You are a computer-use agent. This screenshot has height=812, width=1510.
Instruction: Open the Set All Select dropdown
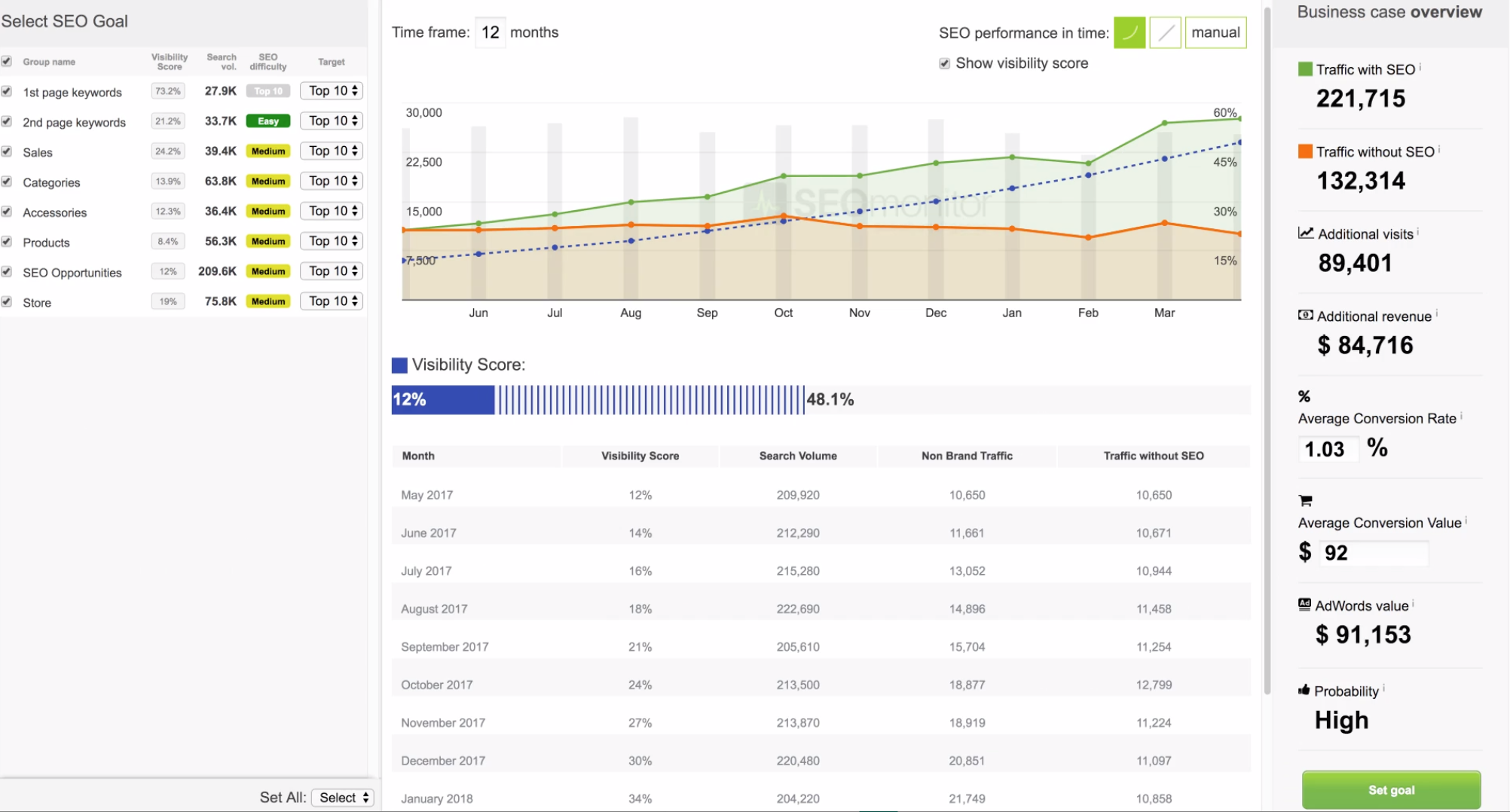point(341,796)
